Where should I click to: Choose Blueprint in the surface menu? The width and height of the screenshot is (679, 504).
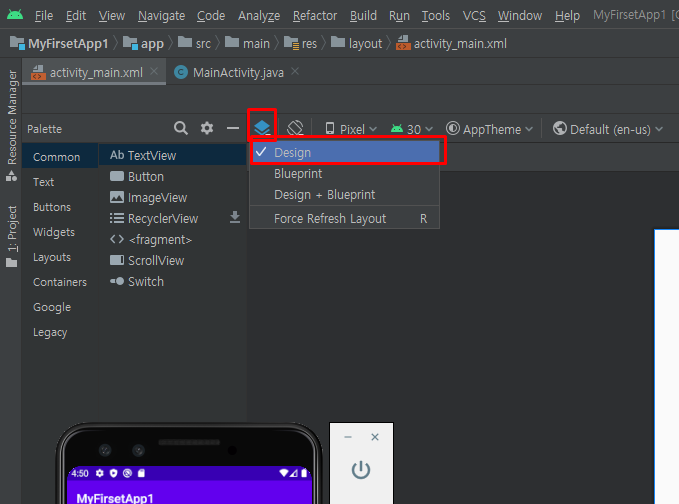(346, 174)
